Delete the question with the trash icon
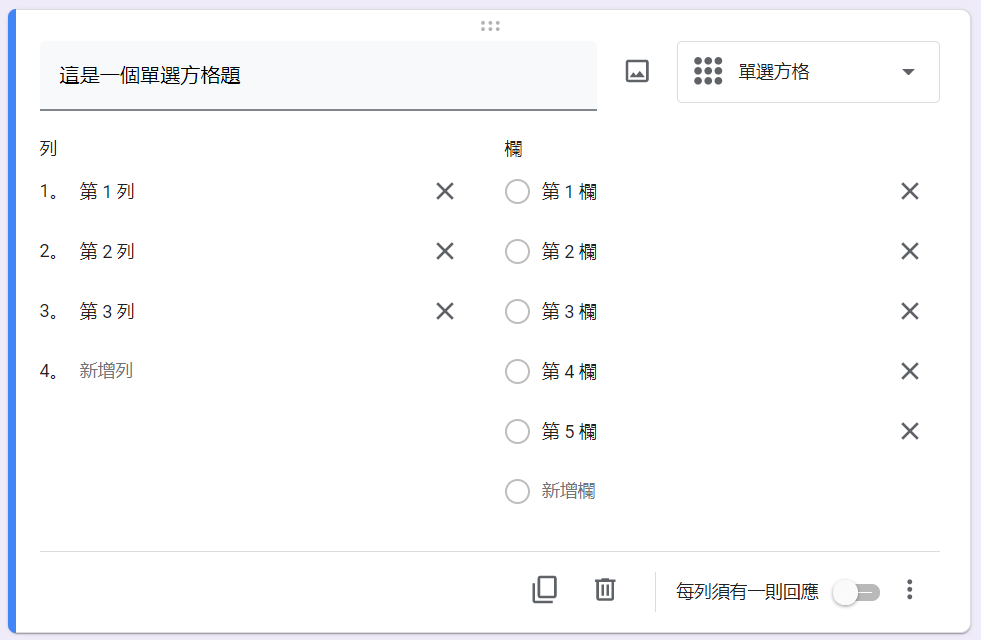 (605, 589)
